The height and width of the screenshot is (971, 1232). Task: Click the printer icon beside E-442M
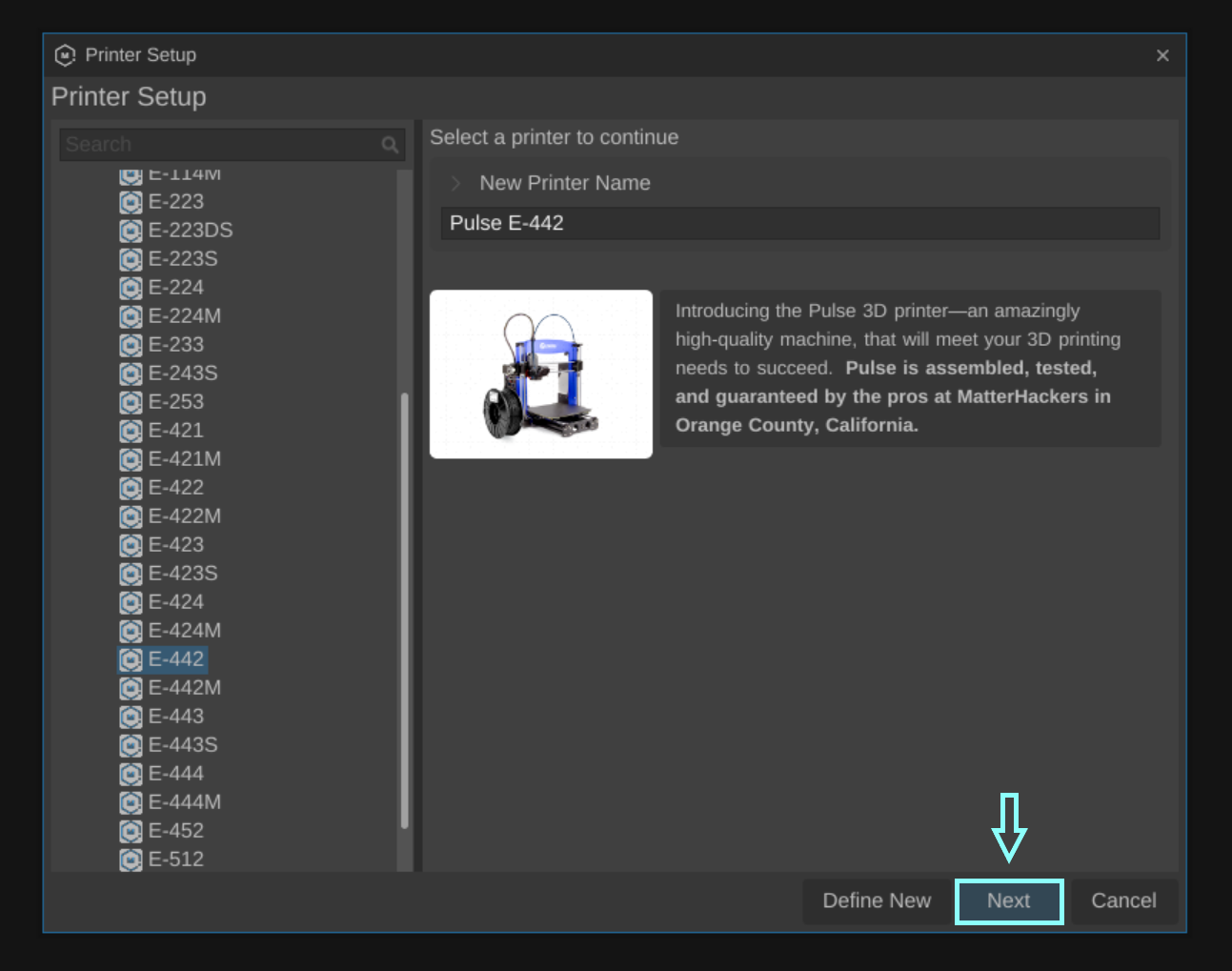pyautogui.click(x=131, y=688)
